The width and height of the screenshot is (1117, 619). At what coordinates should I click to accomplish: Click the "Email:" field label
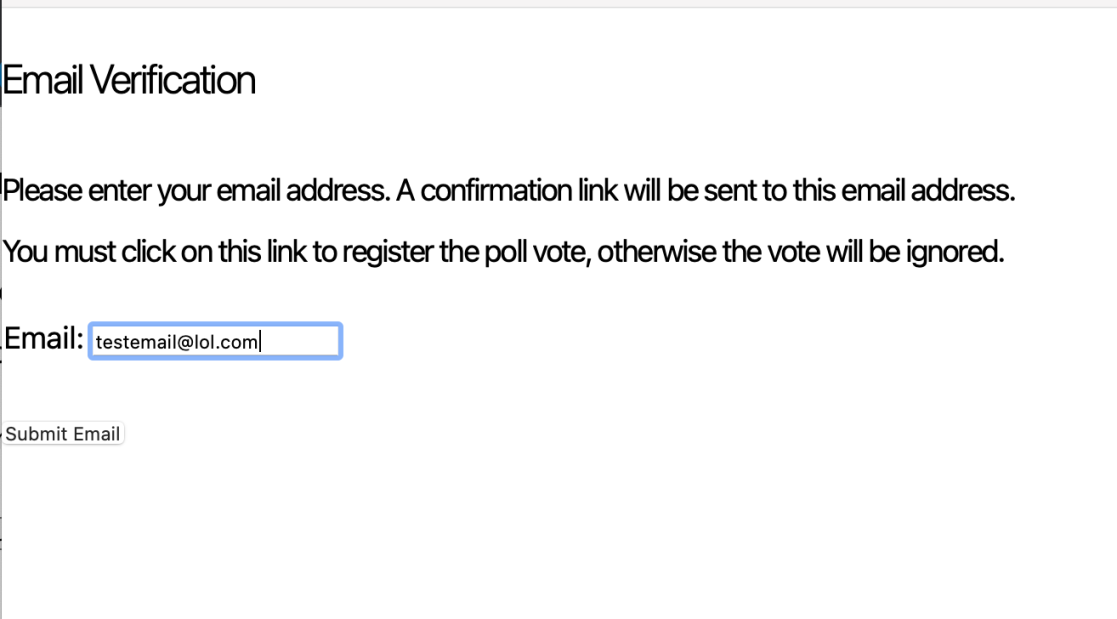[x=43, y=339]
